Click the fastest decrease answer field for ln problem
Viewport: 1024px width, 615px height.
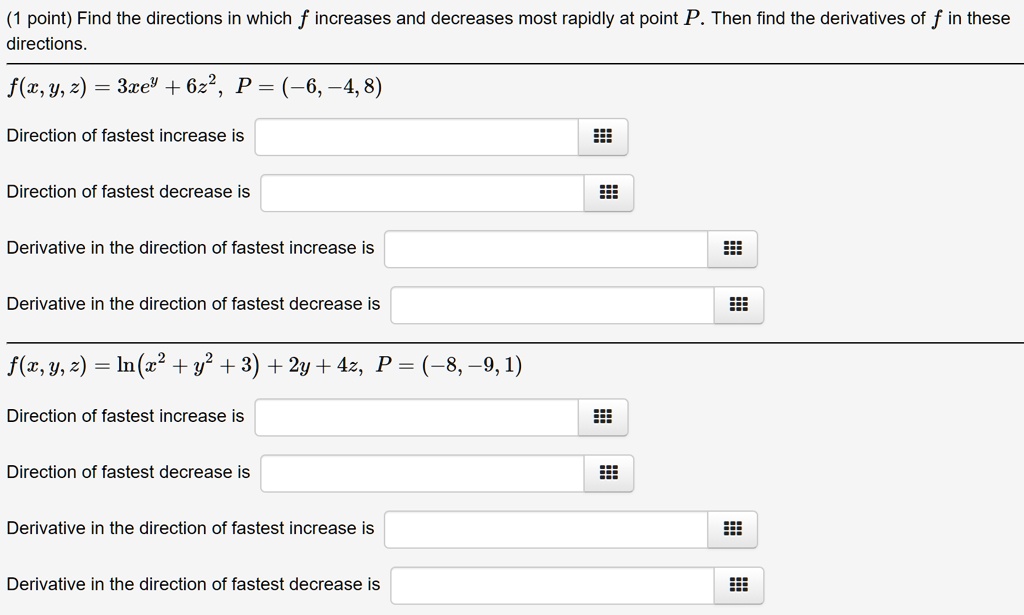420,473
